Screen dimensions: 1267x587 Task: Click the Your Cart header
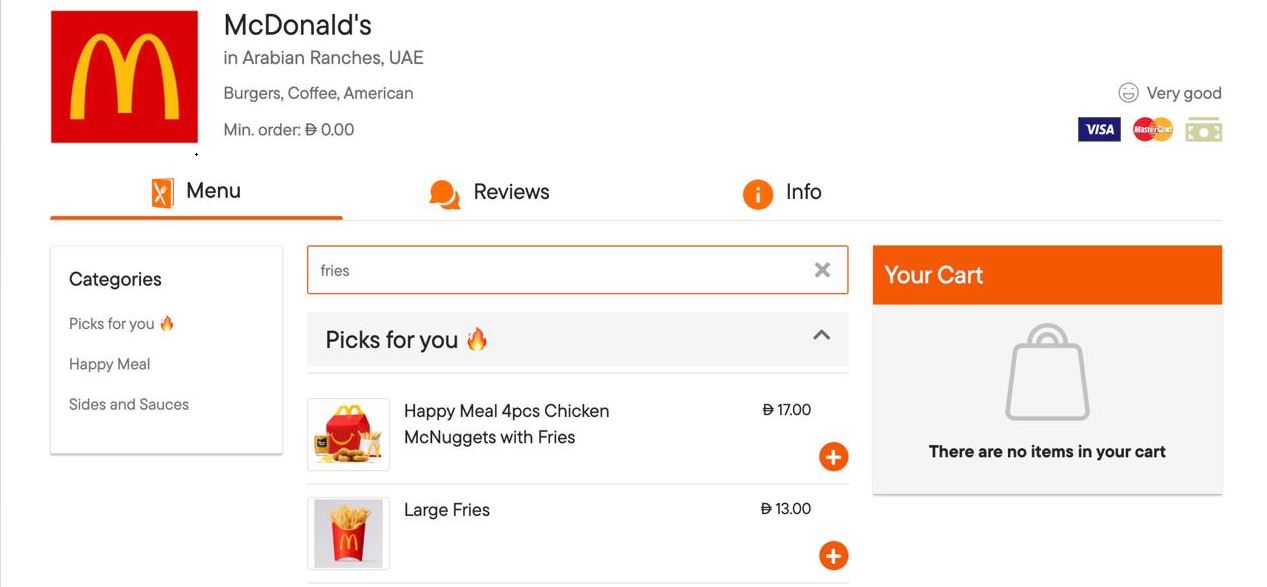(1046, 275)
